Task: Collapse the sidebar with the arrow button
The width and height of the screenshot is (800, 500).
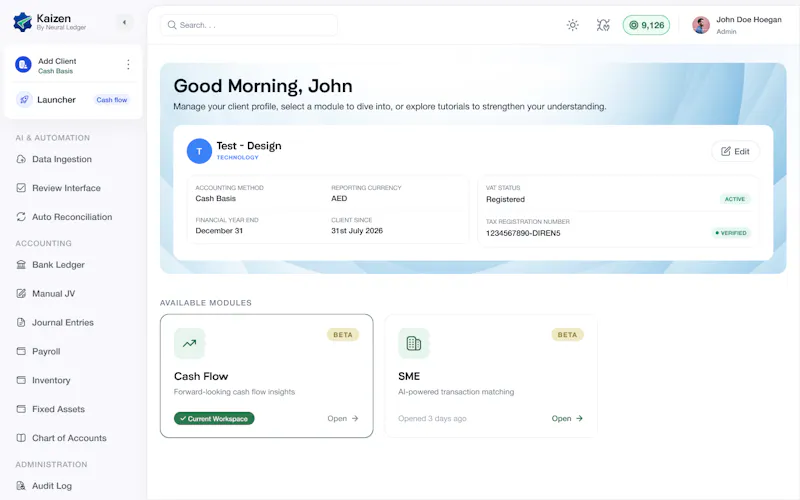Action: 124,22
